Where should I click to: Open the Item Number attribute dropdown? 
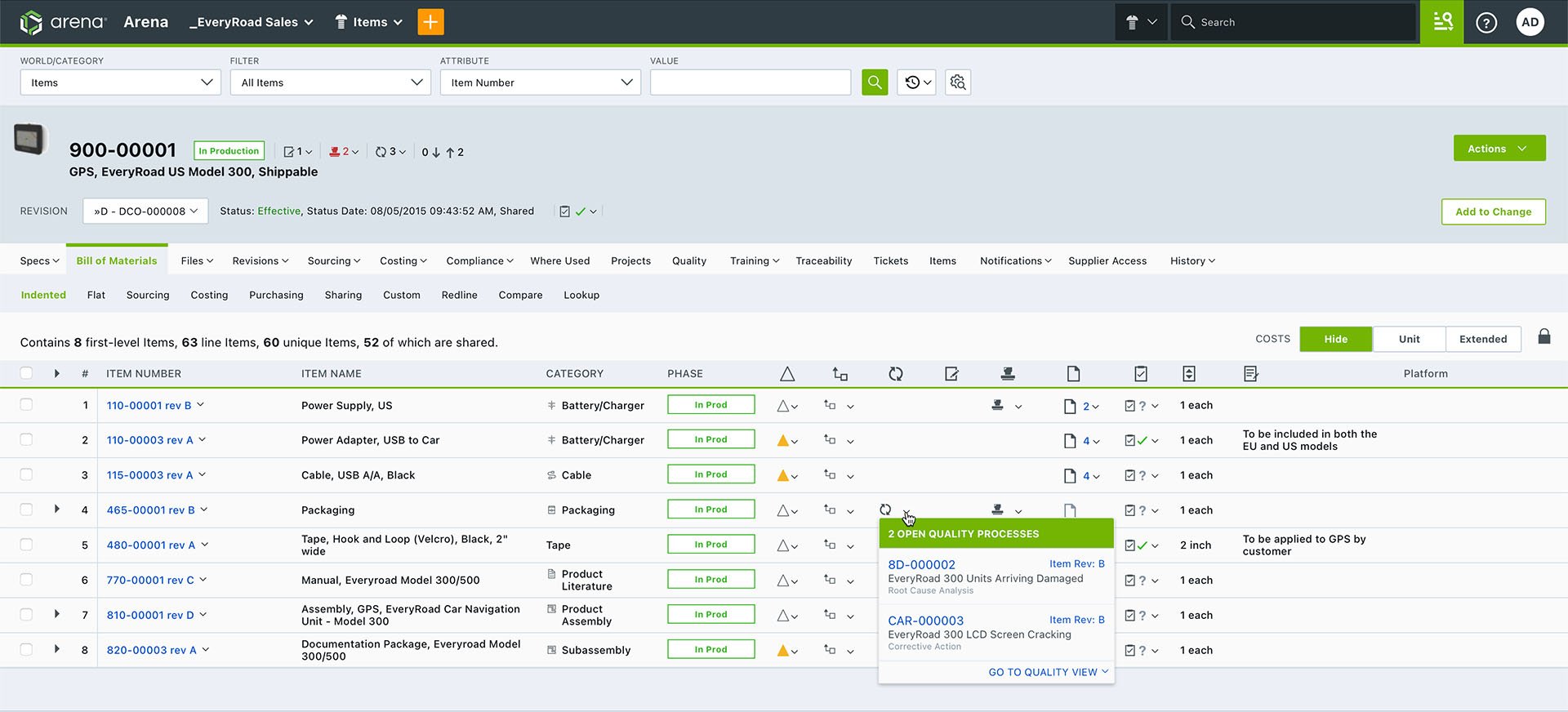tap(541, 82)
